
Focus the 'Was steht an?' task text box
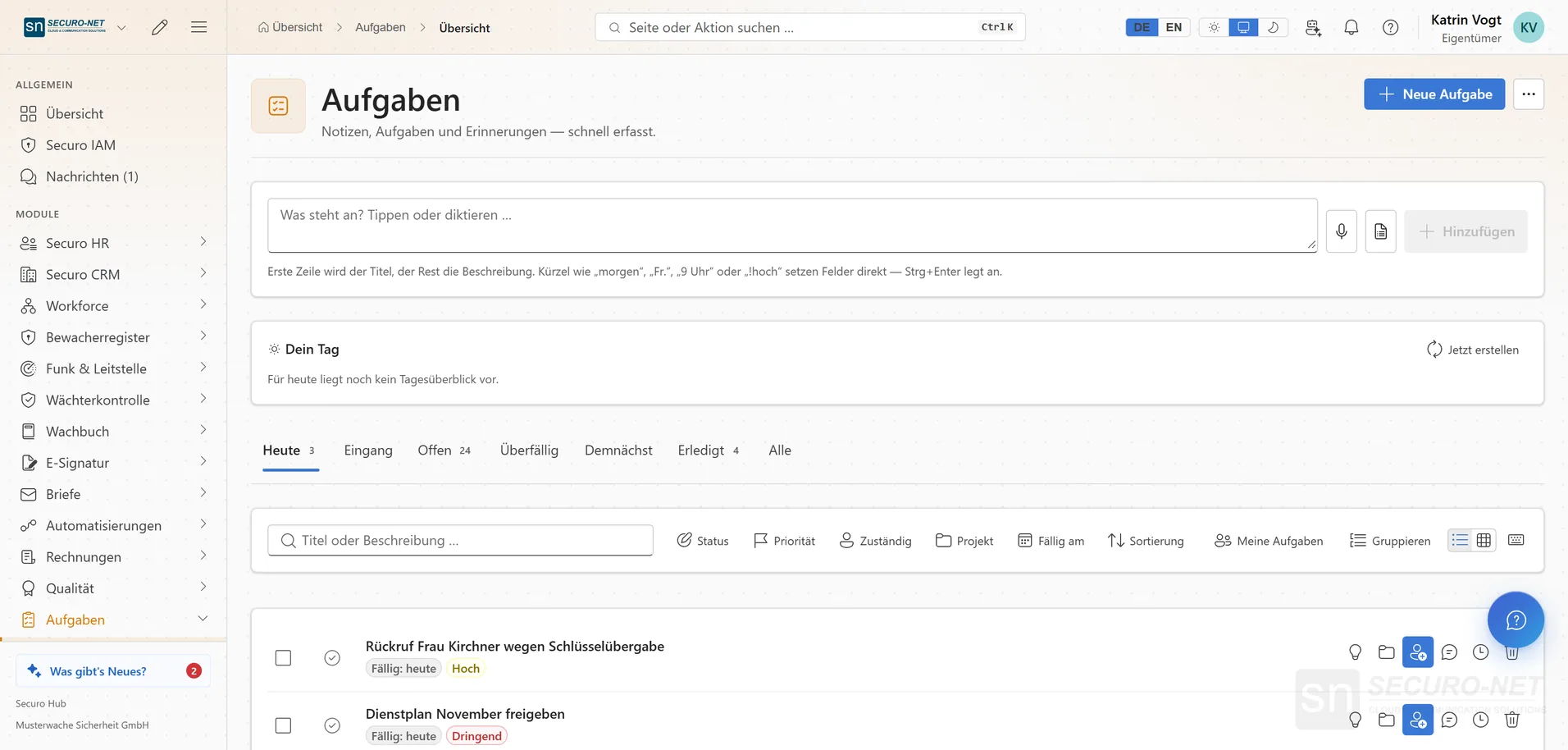792,225
